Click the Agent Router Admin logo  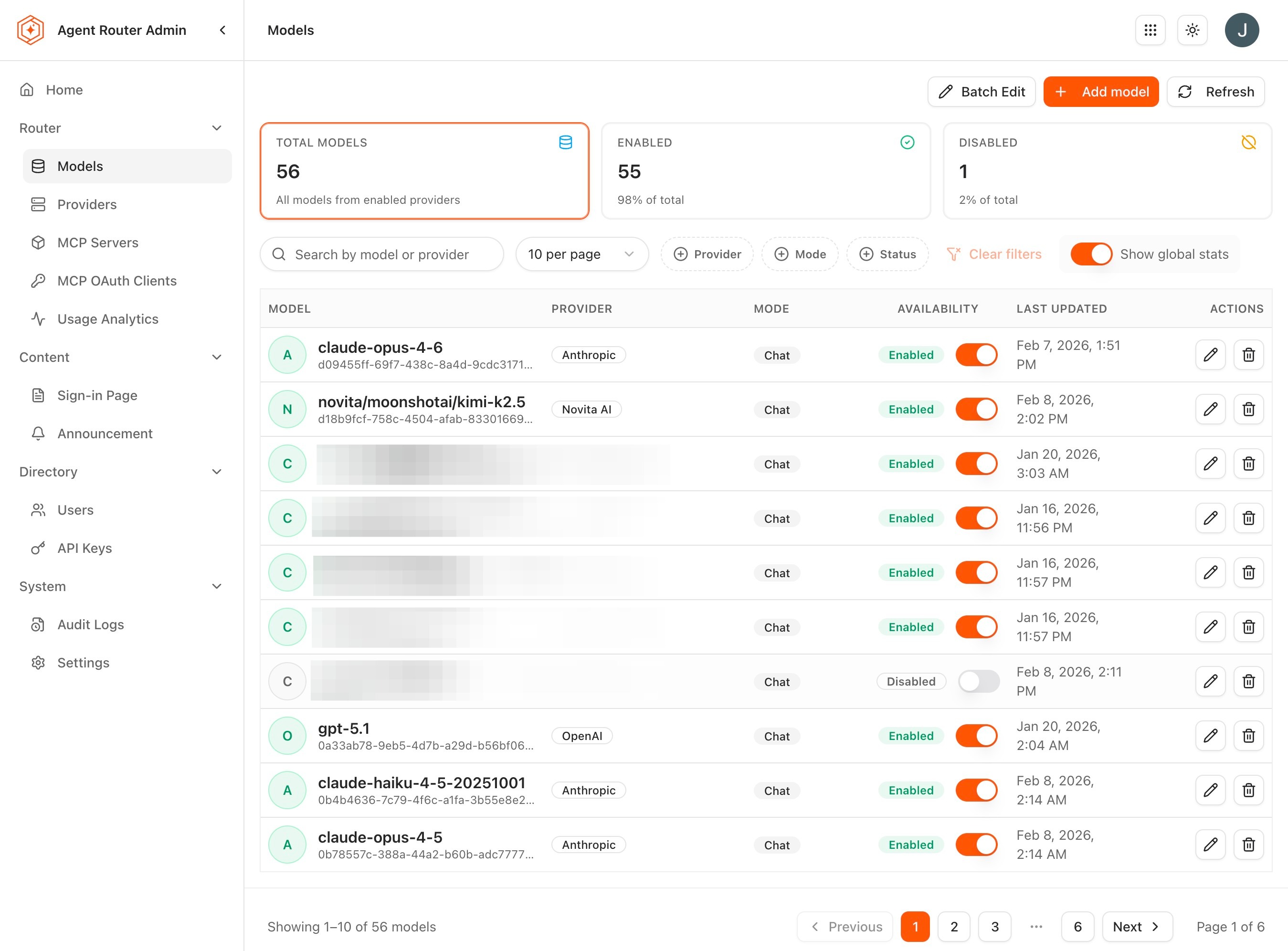tap(31, 30)
